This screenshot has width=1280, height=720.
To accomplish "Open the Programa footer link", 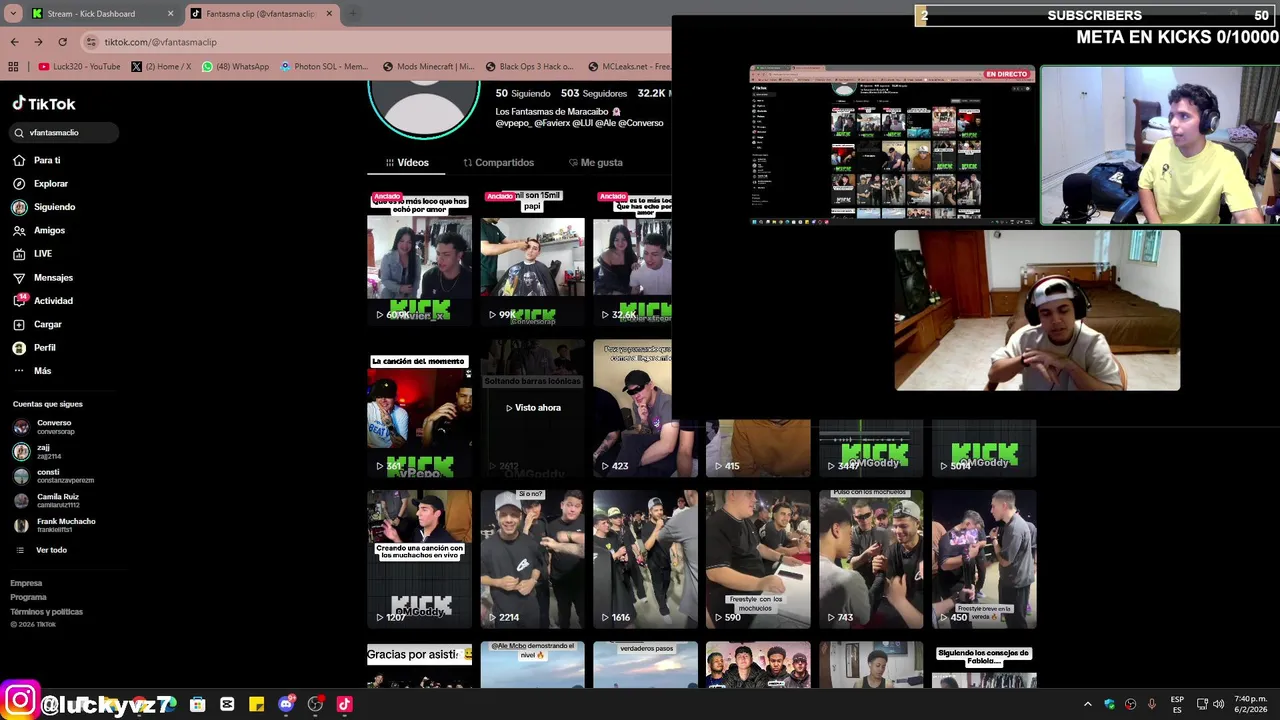I will [28, 597].
